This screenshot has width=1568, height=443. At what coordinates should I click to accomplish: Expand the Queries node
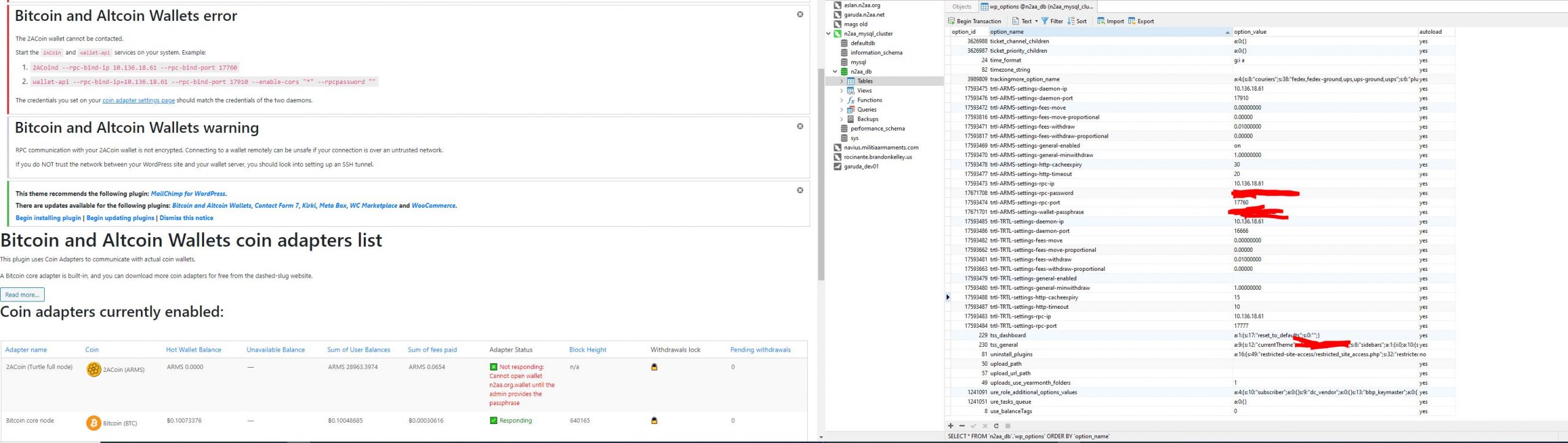point(842,110)
